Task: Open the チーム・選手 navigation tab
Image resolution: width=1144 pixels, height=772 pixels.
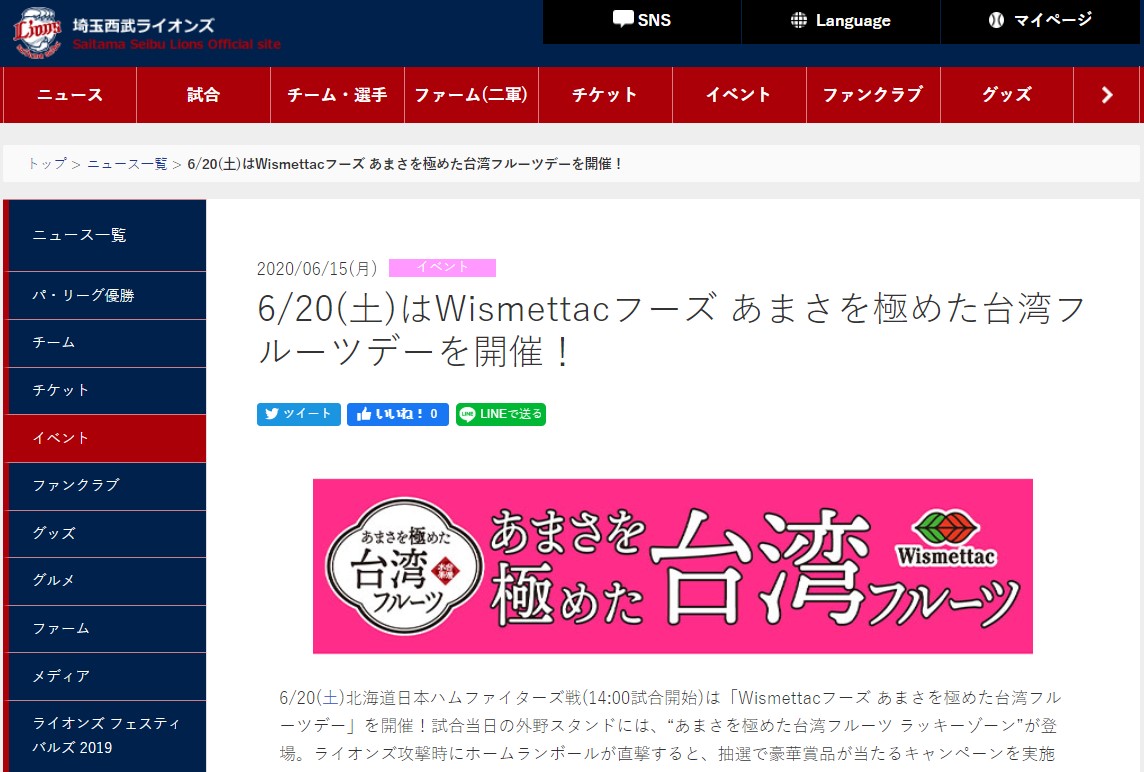Action: tap(337, 95)
